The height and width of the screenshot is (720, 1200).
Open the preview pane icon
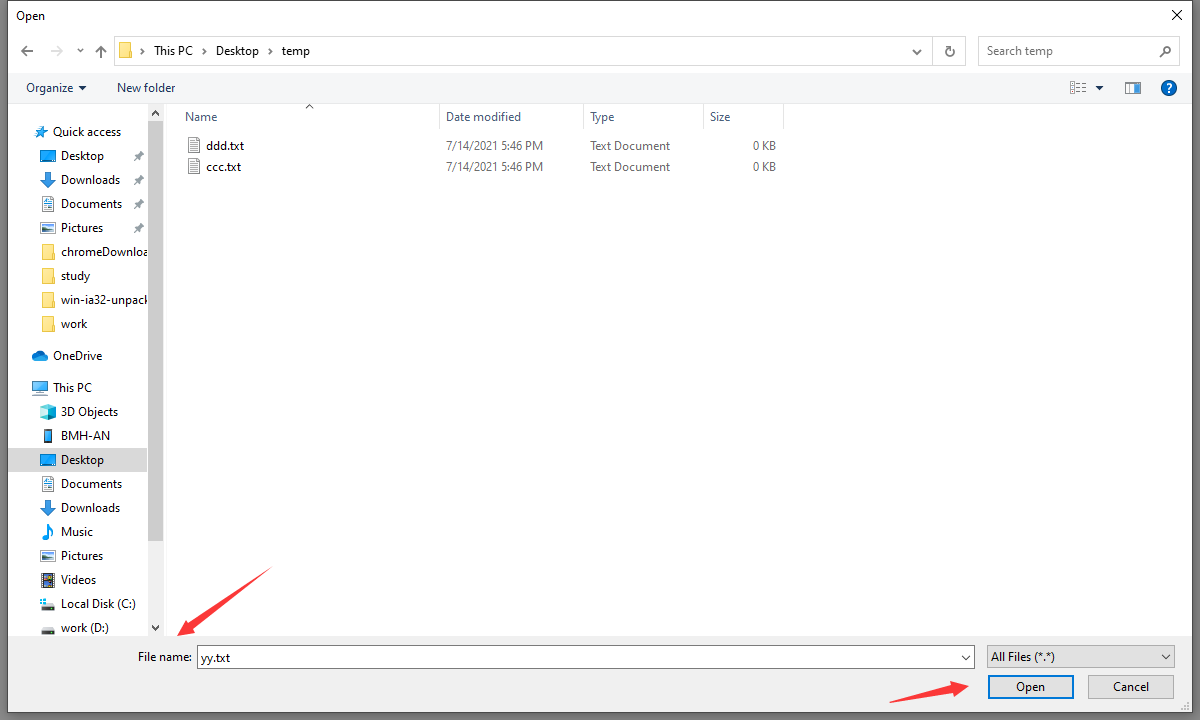point(1132,88)
